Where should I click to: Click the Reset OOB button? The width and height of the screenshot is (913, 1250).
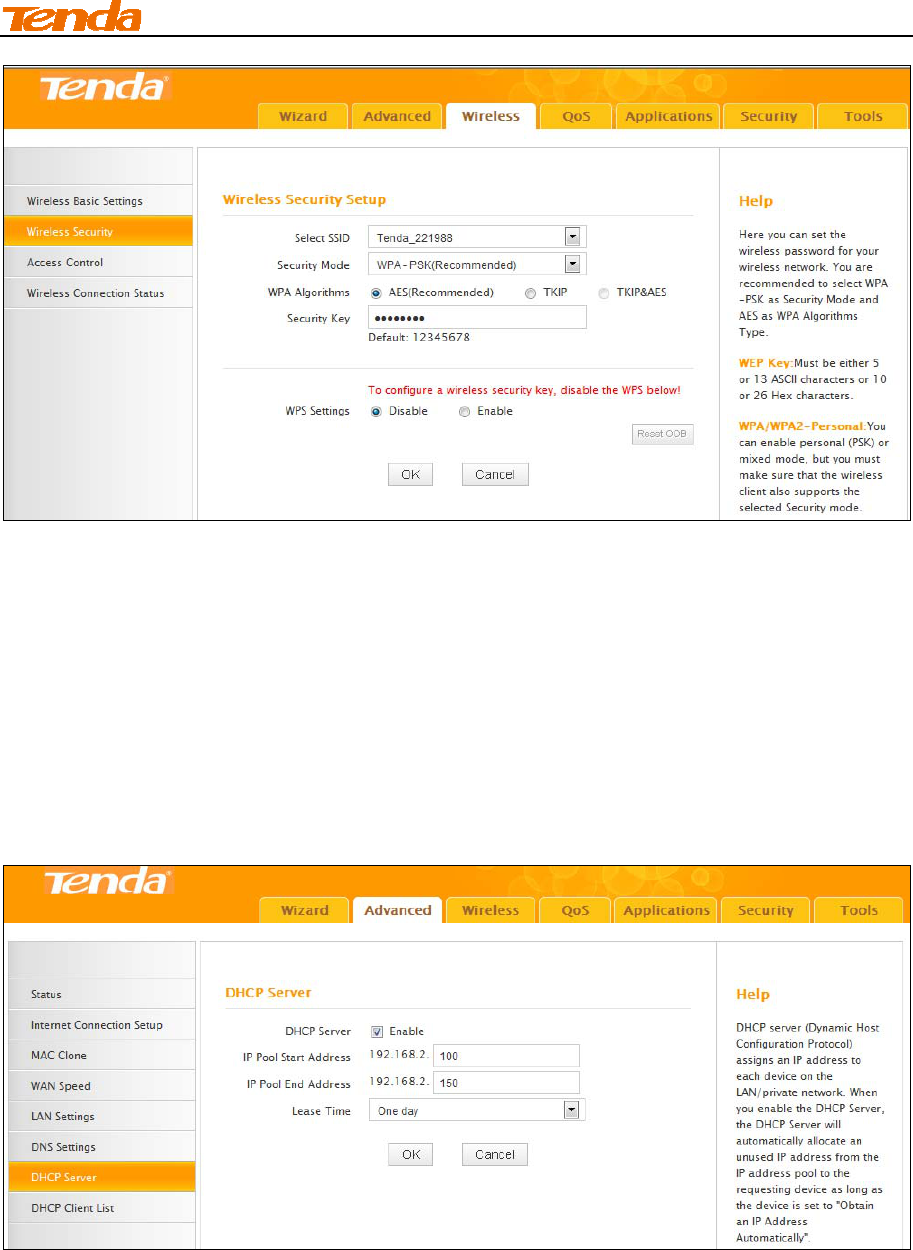click(x=662, y=434)
